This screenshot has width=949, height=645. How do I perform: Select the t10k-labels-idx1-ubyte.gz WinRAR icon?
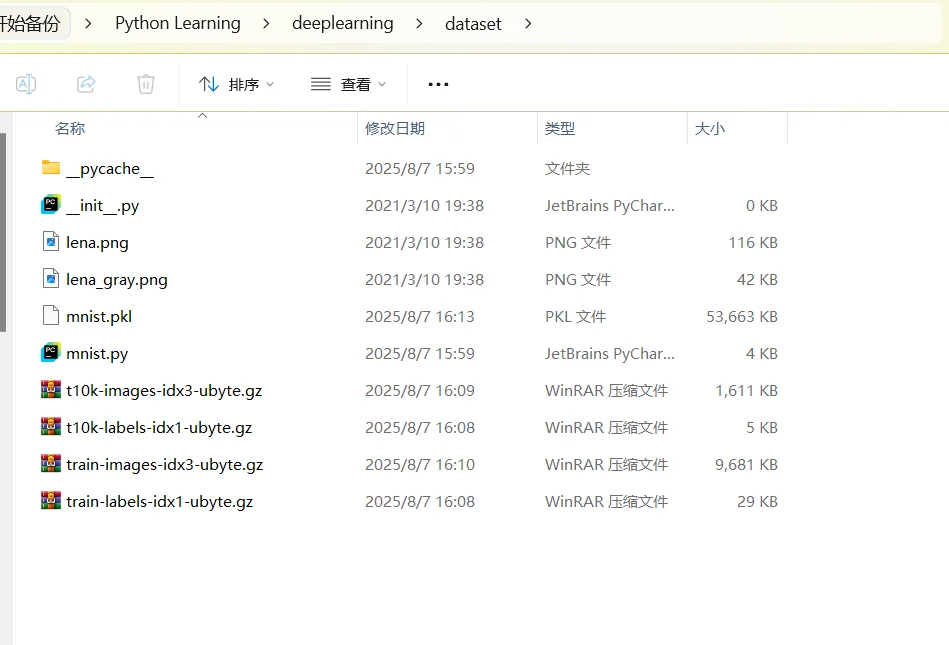tap(51, 426)
